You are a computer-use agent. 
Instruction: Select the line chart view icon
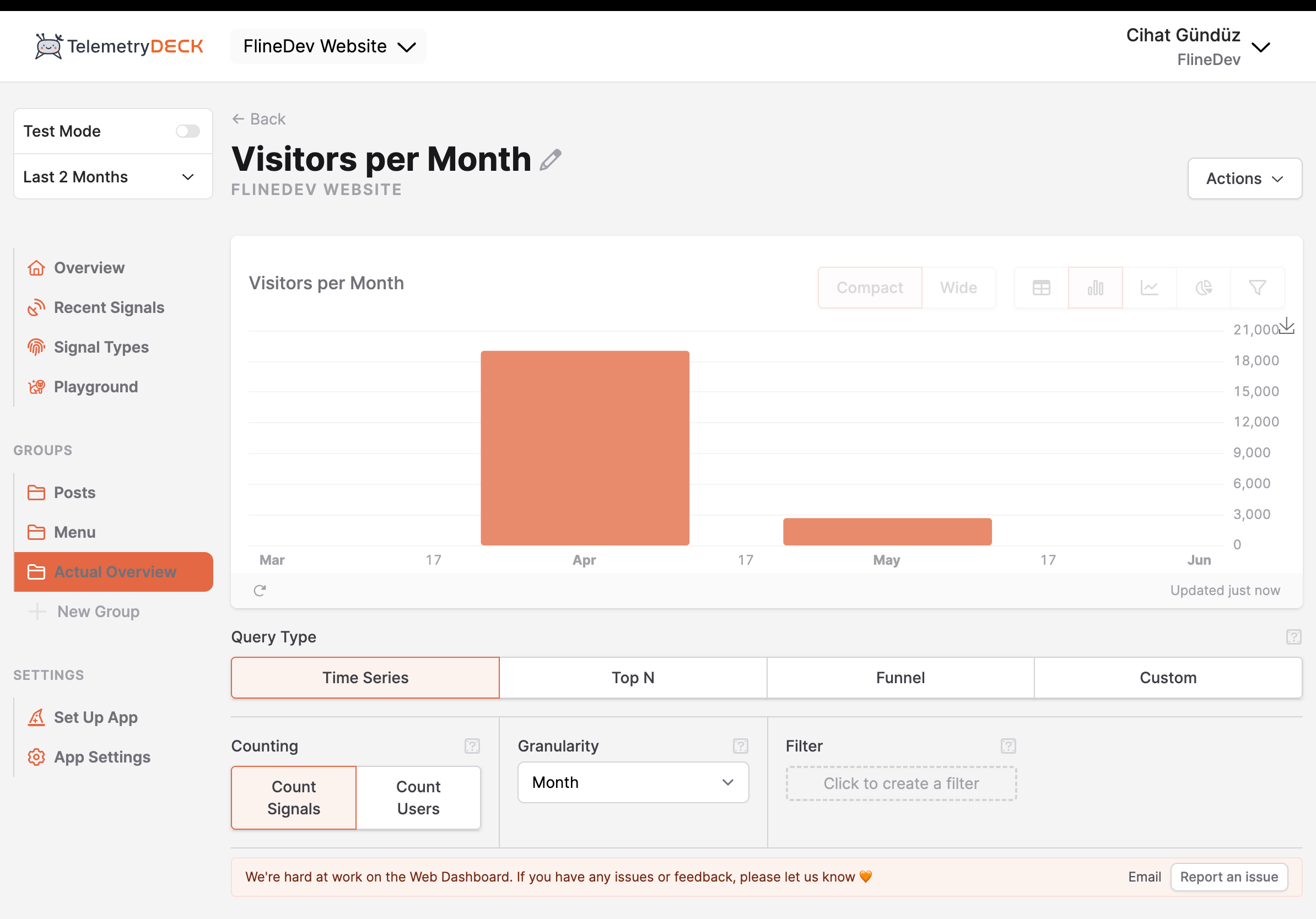(1148, 288)
